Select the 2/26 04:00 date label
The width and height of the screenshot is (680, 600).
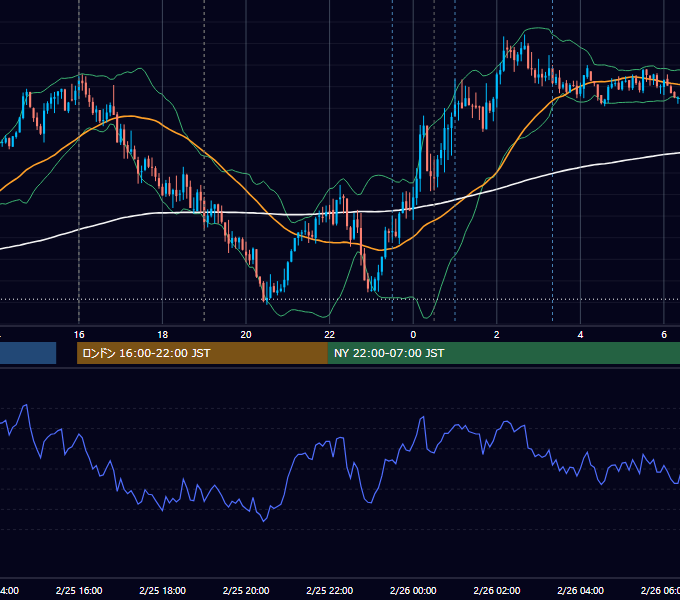[580, 590]
